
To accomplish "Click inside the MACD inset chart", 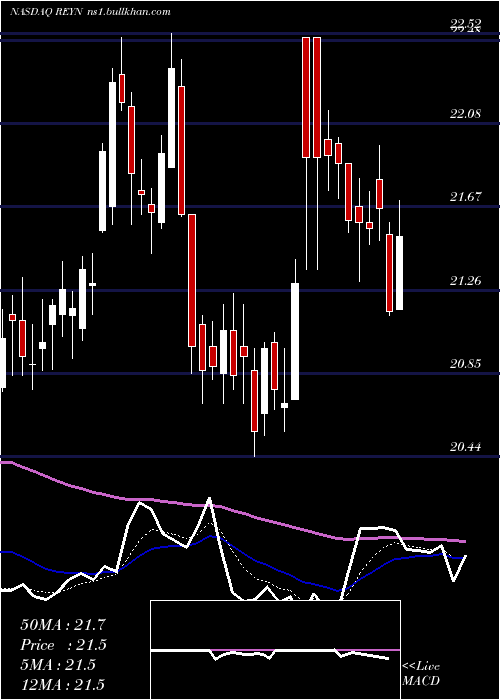I will (275, 650).
